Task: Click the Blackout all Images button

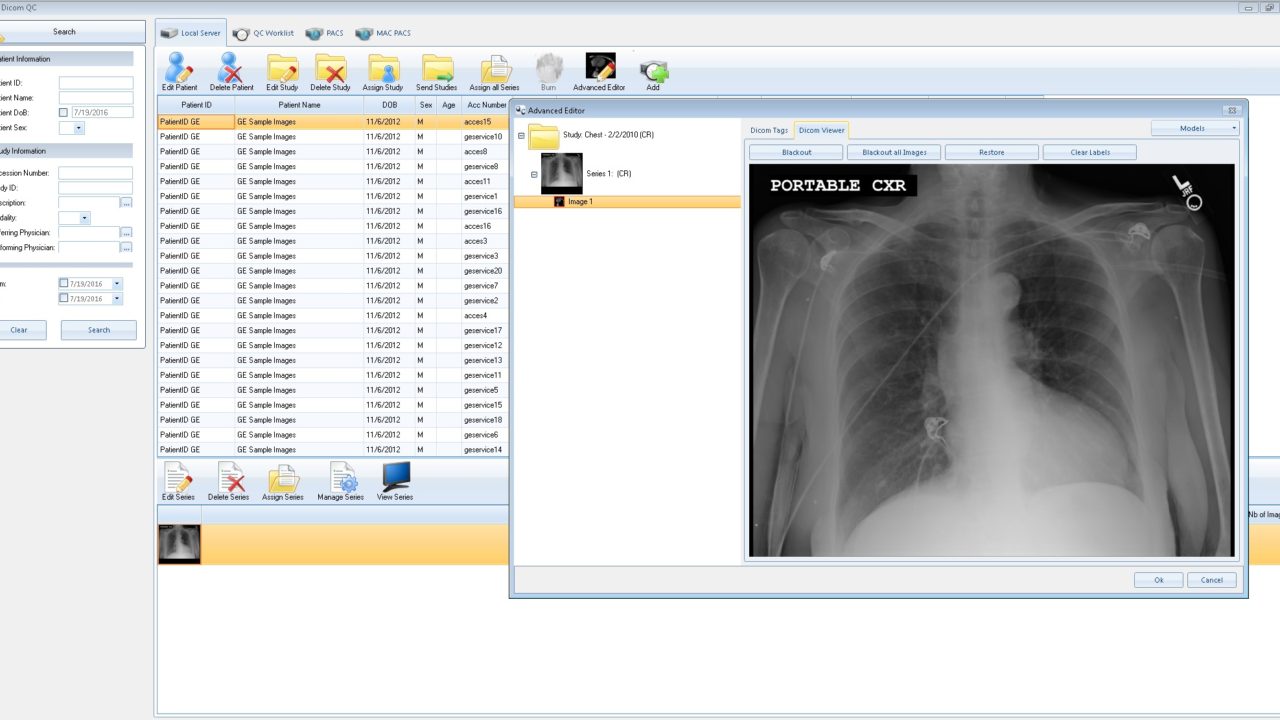Action: [894, 152]
